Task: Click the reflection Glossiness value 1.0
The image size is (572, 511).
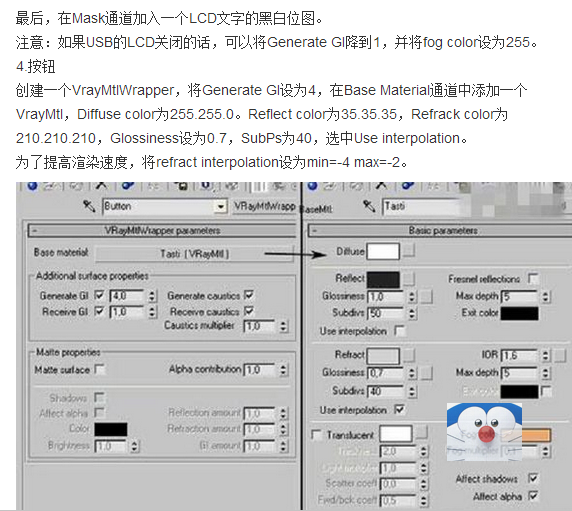Action: pos(386,297)
